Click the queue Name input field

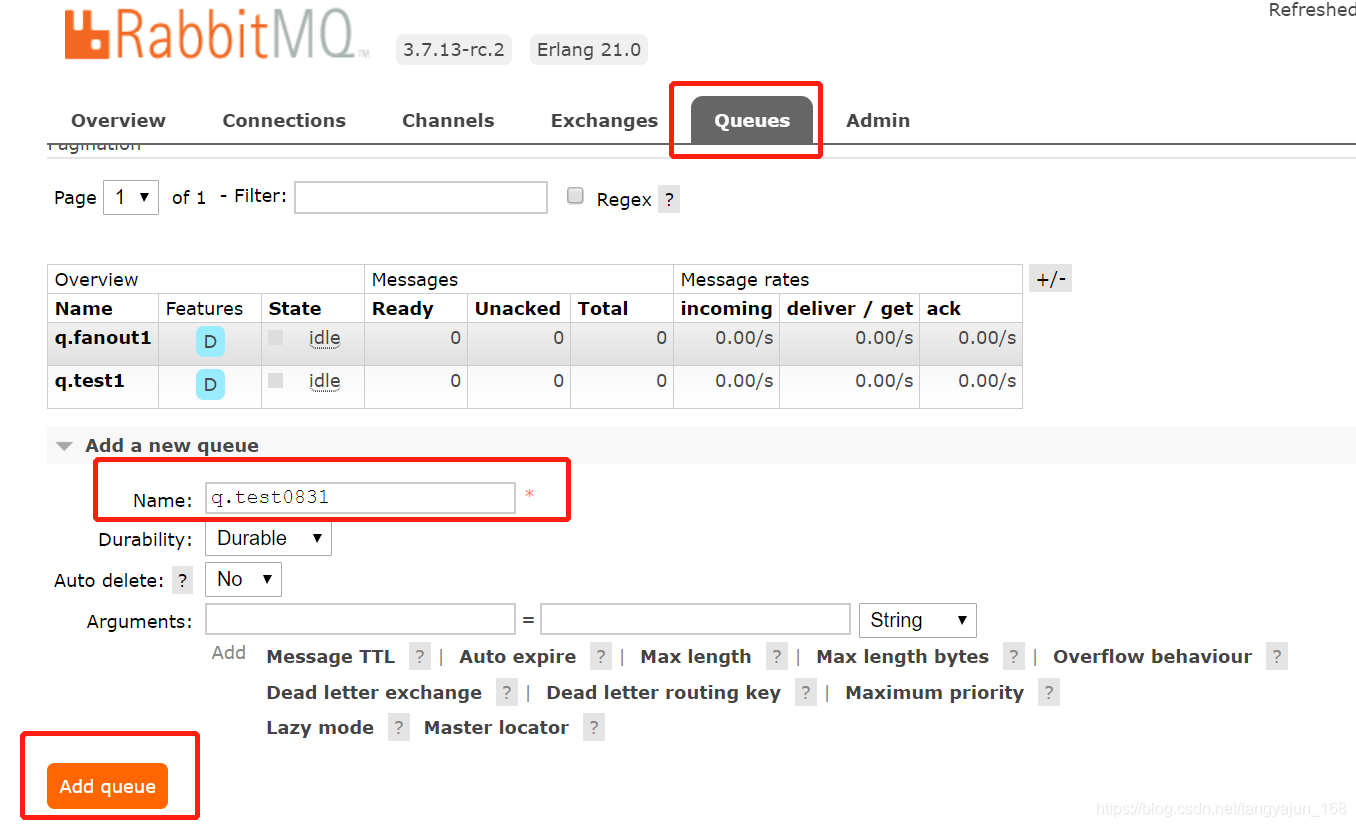(360, 498)
